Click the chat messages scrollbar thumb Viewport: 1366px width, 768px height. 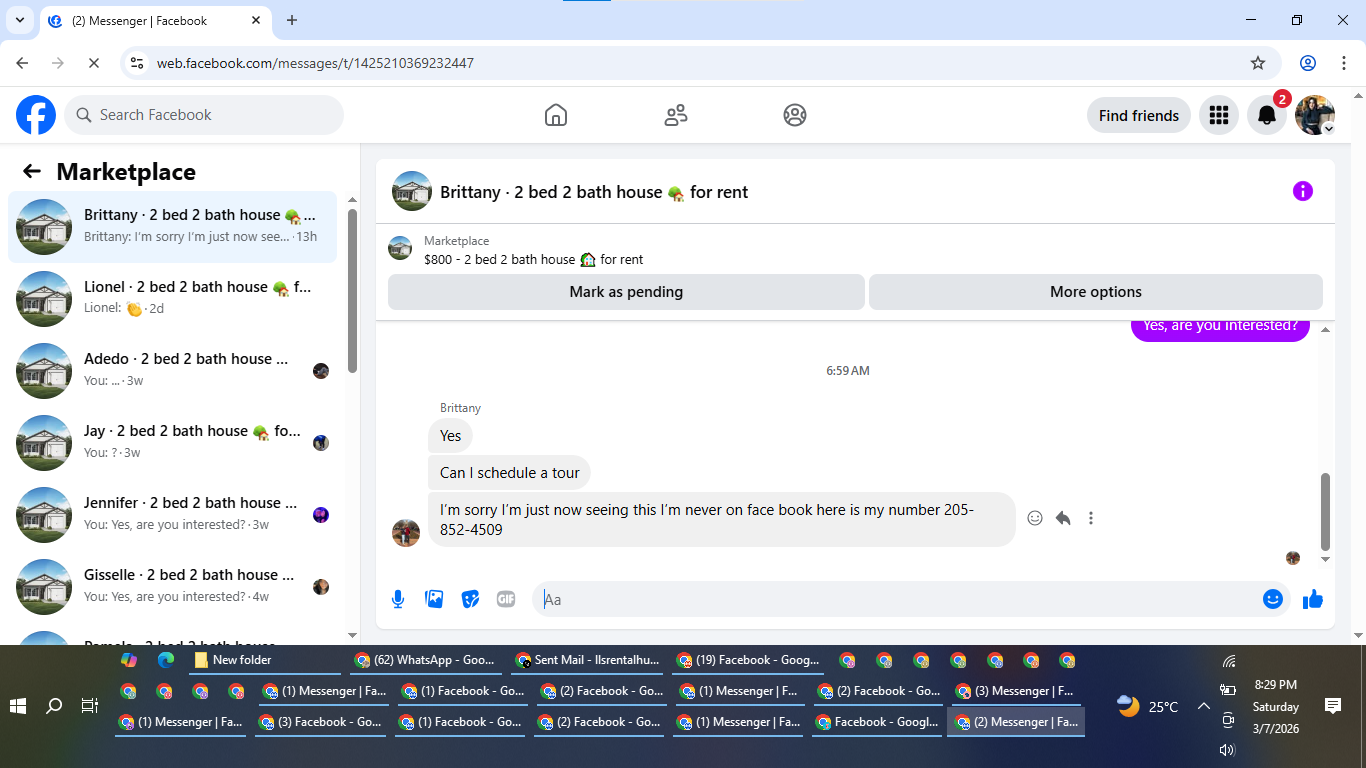coord(1326,511)
